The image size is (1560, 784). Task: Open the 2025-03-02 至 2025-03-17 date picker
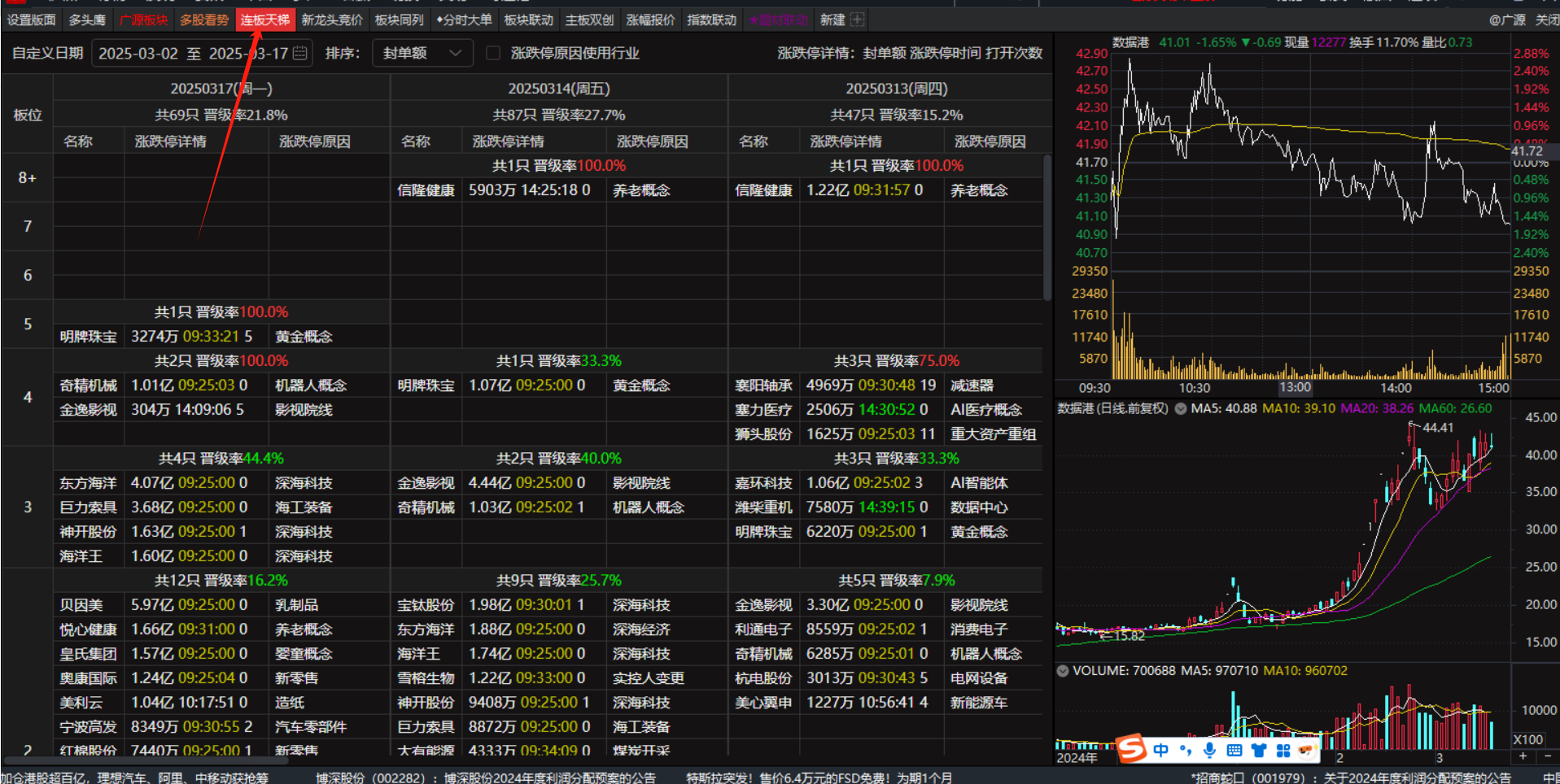[x=193, y=54]
